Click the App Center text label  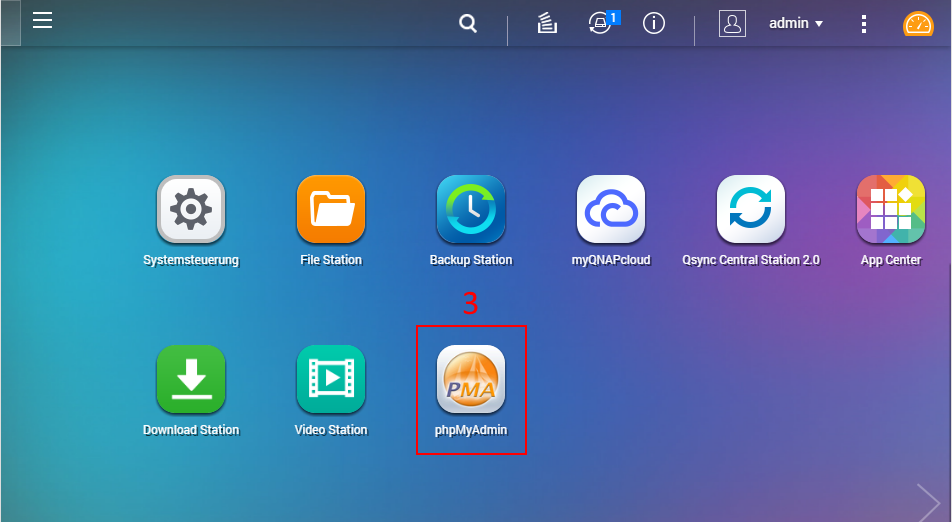(x=891, y=260)
